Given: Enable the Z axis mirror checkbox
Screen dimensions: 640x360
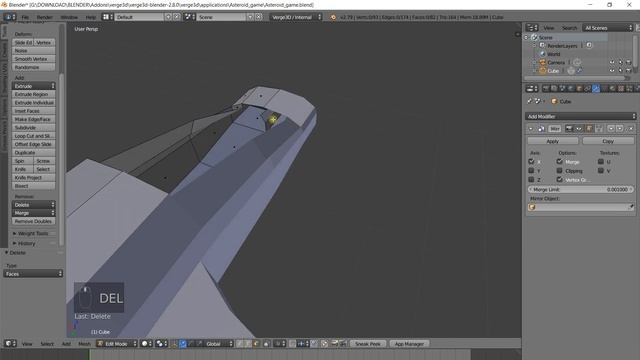Looking at the screenshot, I should click(531, 180).
